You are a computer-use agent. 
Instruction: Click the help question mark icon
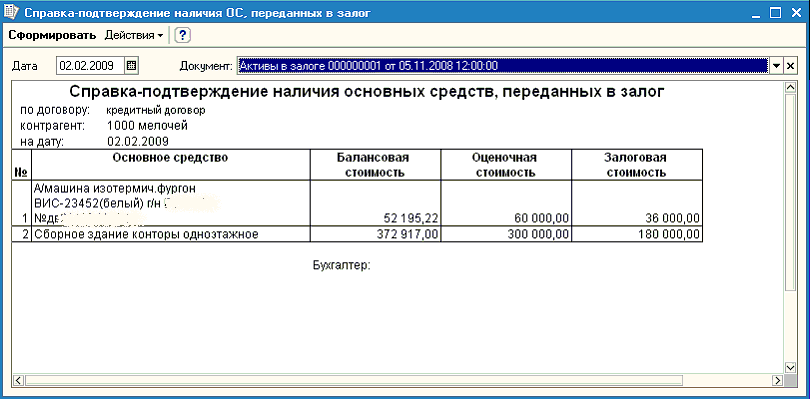[x=183, y=35]
